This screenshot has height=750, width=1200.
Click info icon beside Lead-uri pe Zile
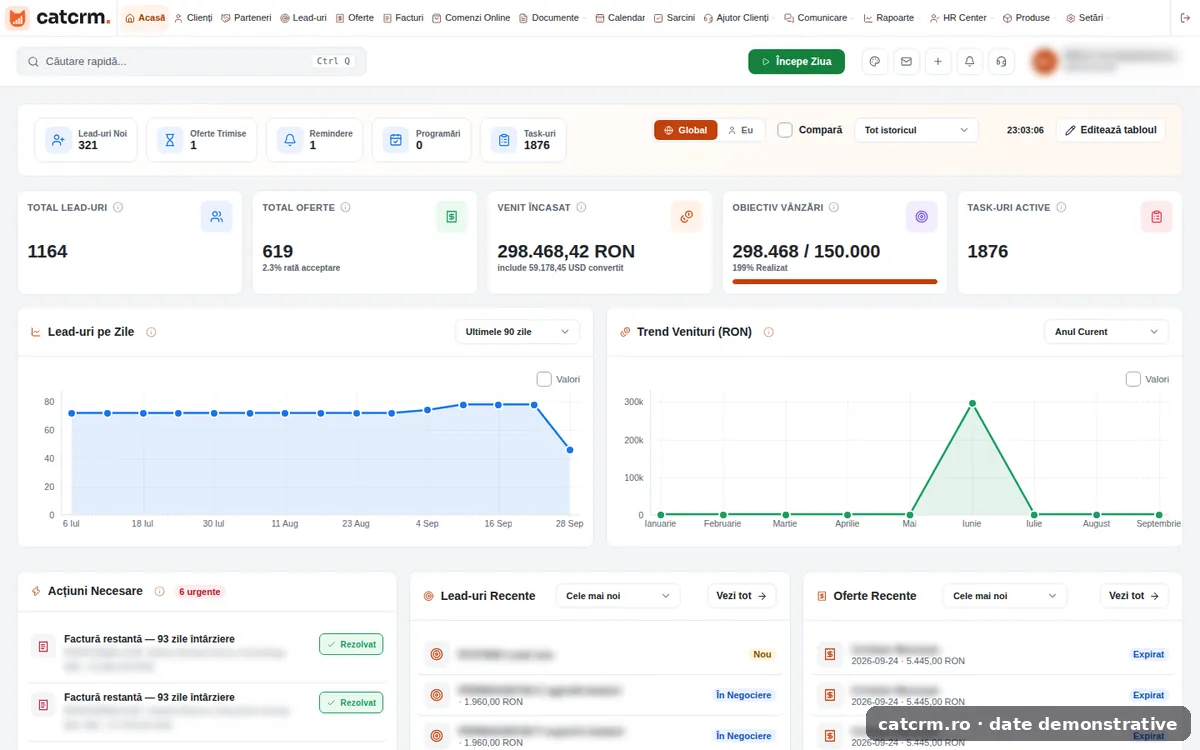click(x=151, y=332)
